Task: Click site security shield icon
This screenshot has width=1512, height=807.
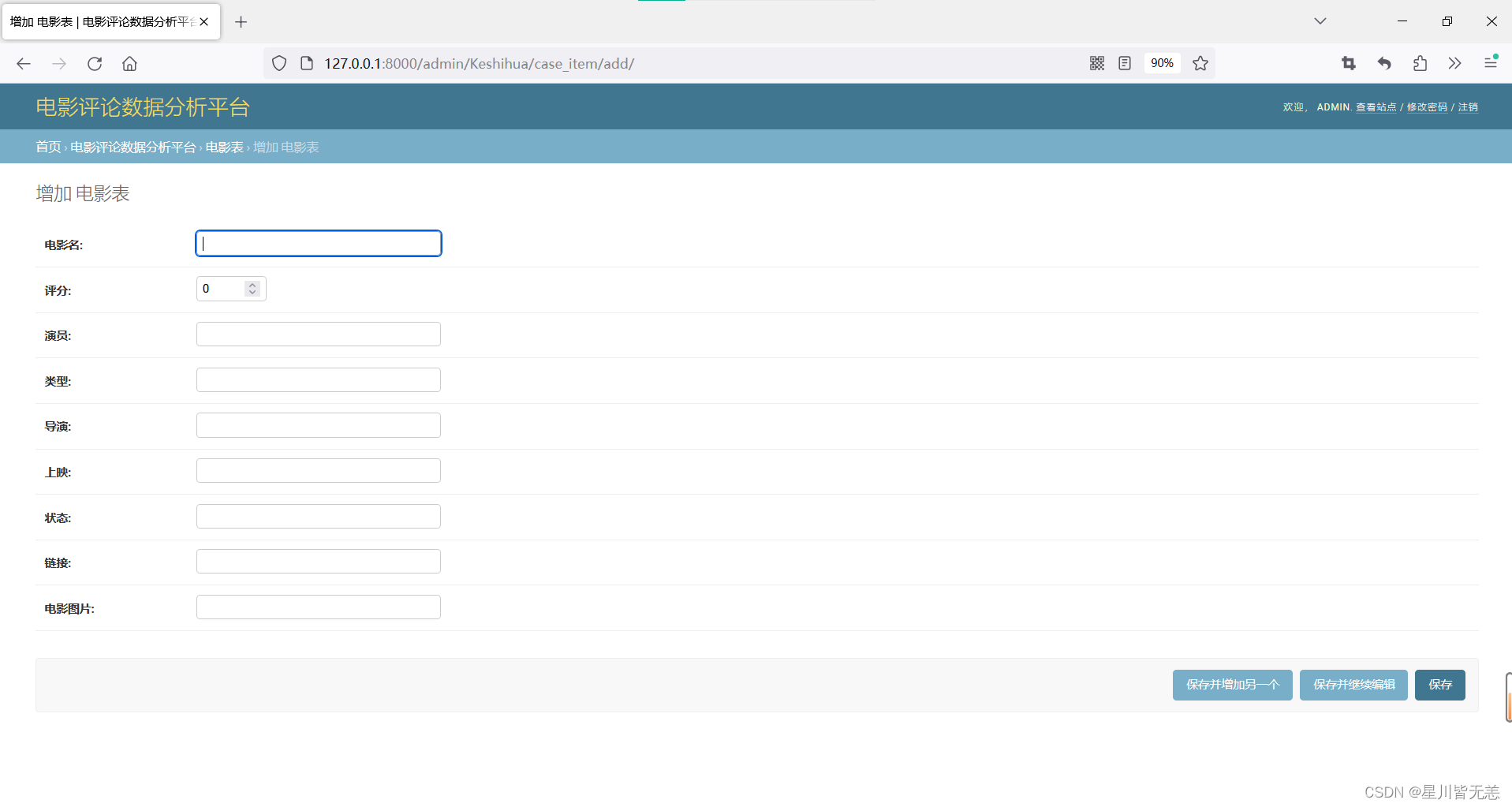Action: coord(279,64)
